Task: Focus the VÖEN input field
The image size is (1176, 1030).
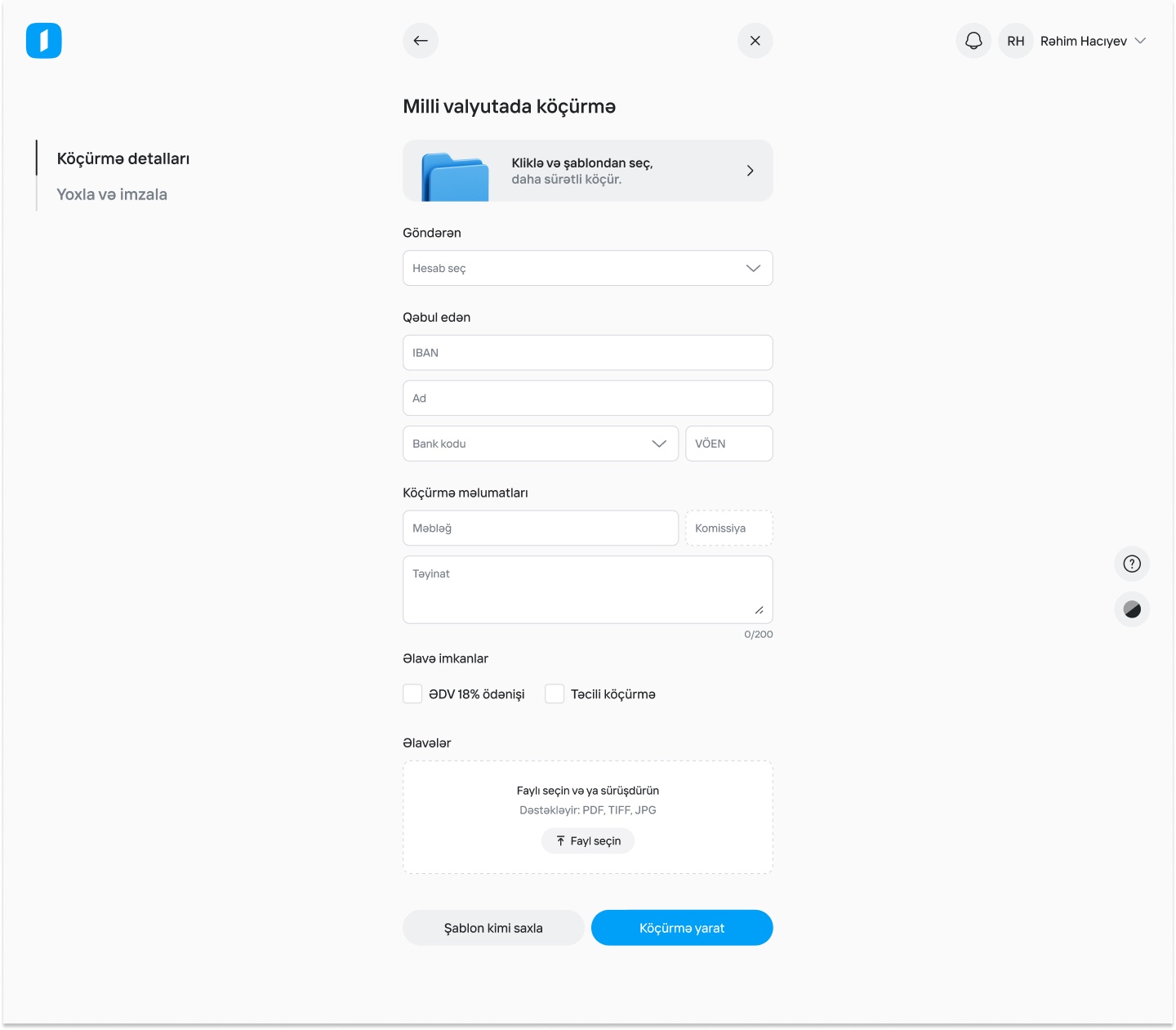Action: 729,444
